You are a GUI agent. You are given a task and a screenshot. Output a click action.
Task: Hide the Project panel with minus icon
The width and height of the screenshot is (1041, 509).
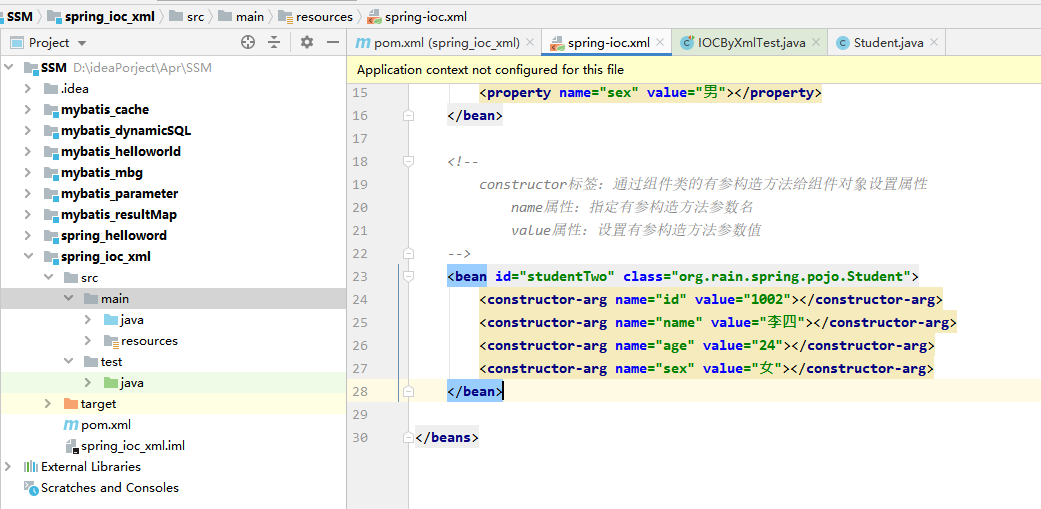[333, 42]
